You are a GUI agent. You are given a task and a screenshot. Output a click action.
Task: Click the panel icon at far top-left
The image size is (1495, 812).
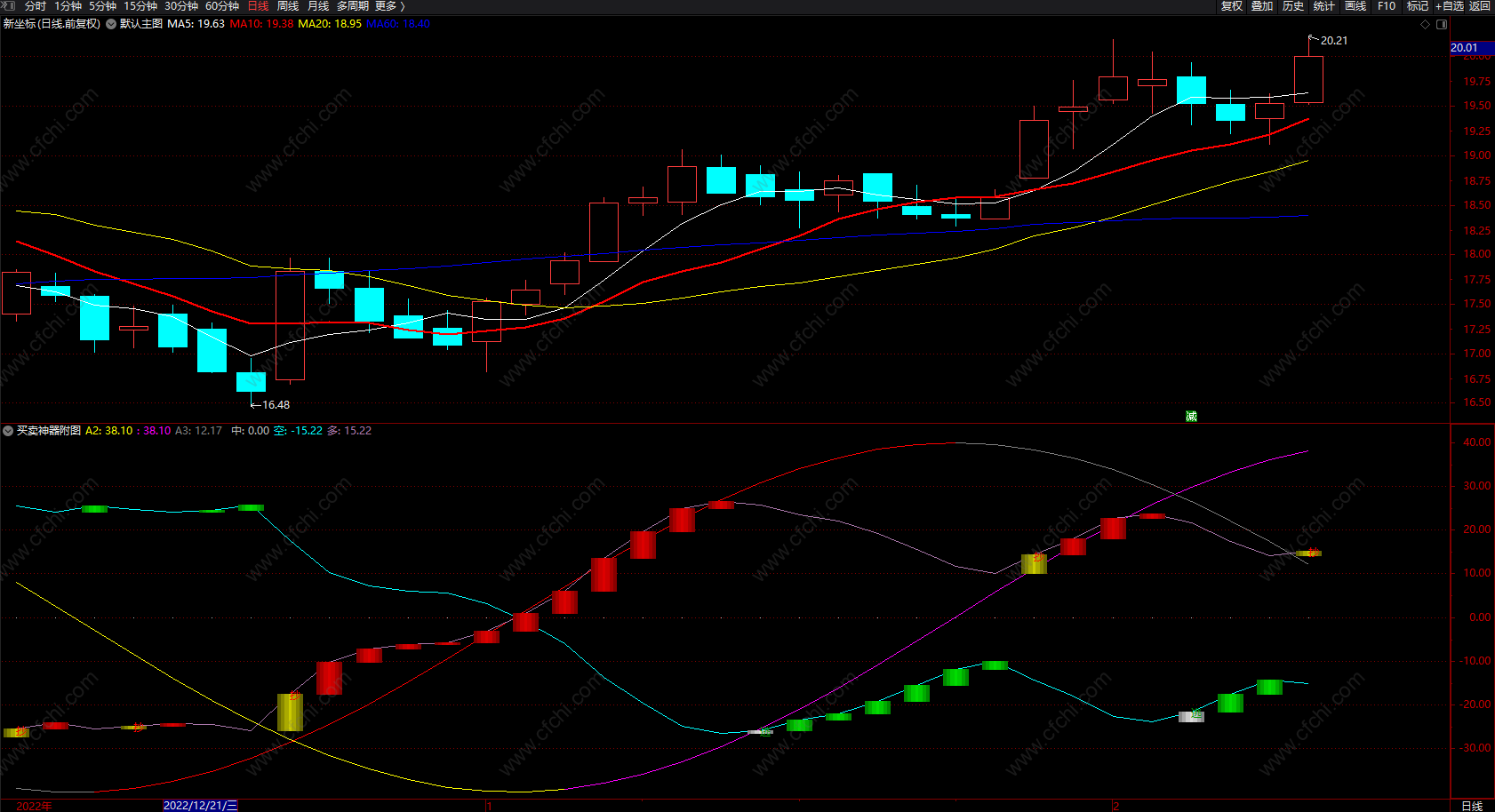(x=9, y=6)
